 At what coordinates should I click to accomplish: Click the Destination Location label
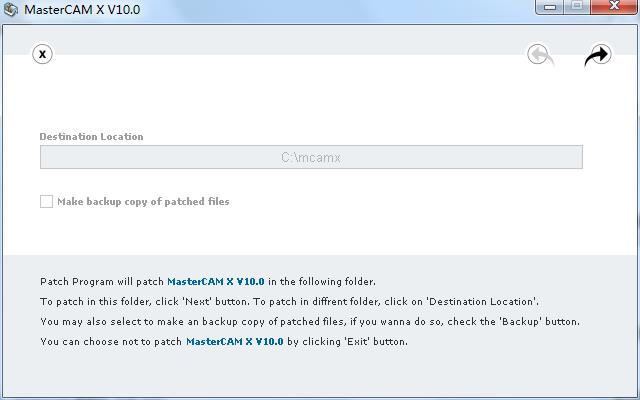tap(91, 137)
